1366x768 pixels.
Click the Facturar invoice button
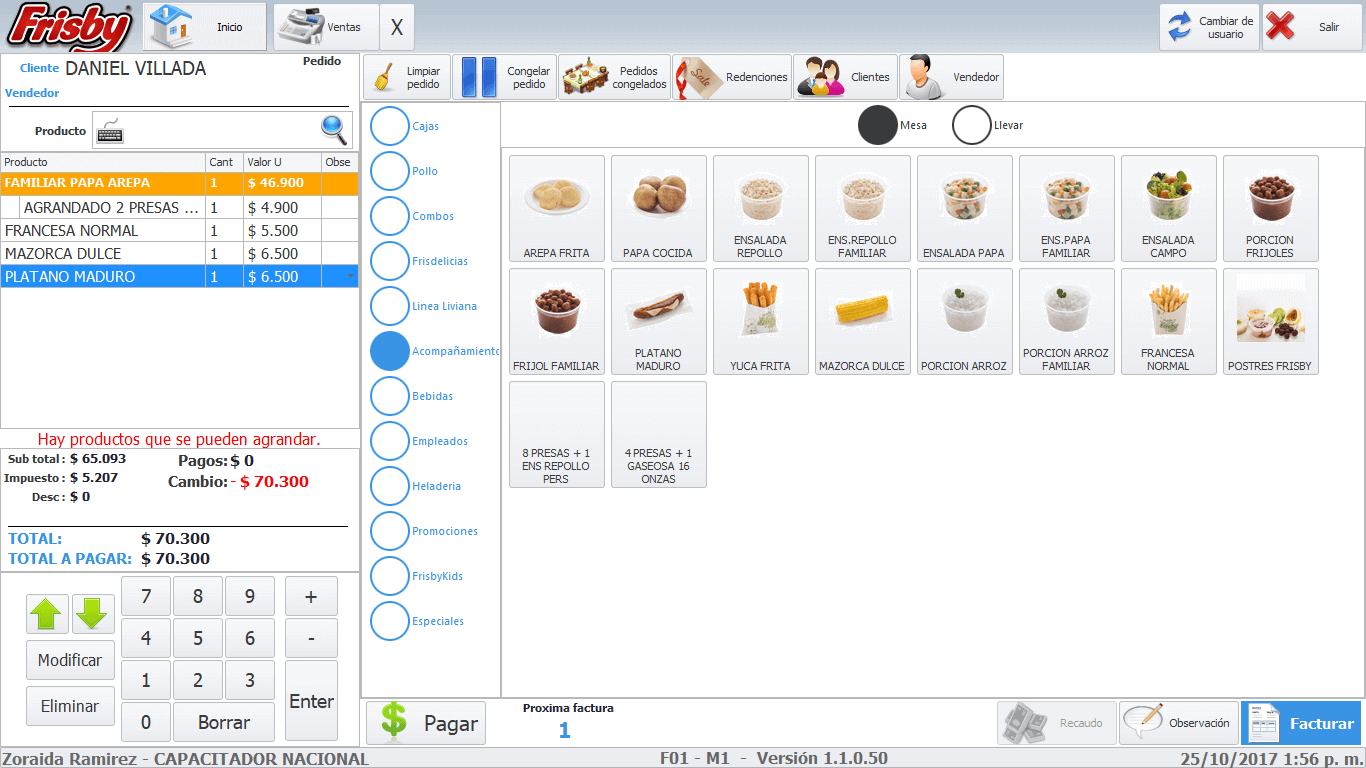(1301, 723)
